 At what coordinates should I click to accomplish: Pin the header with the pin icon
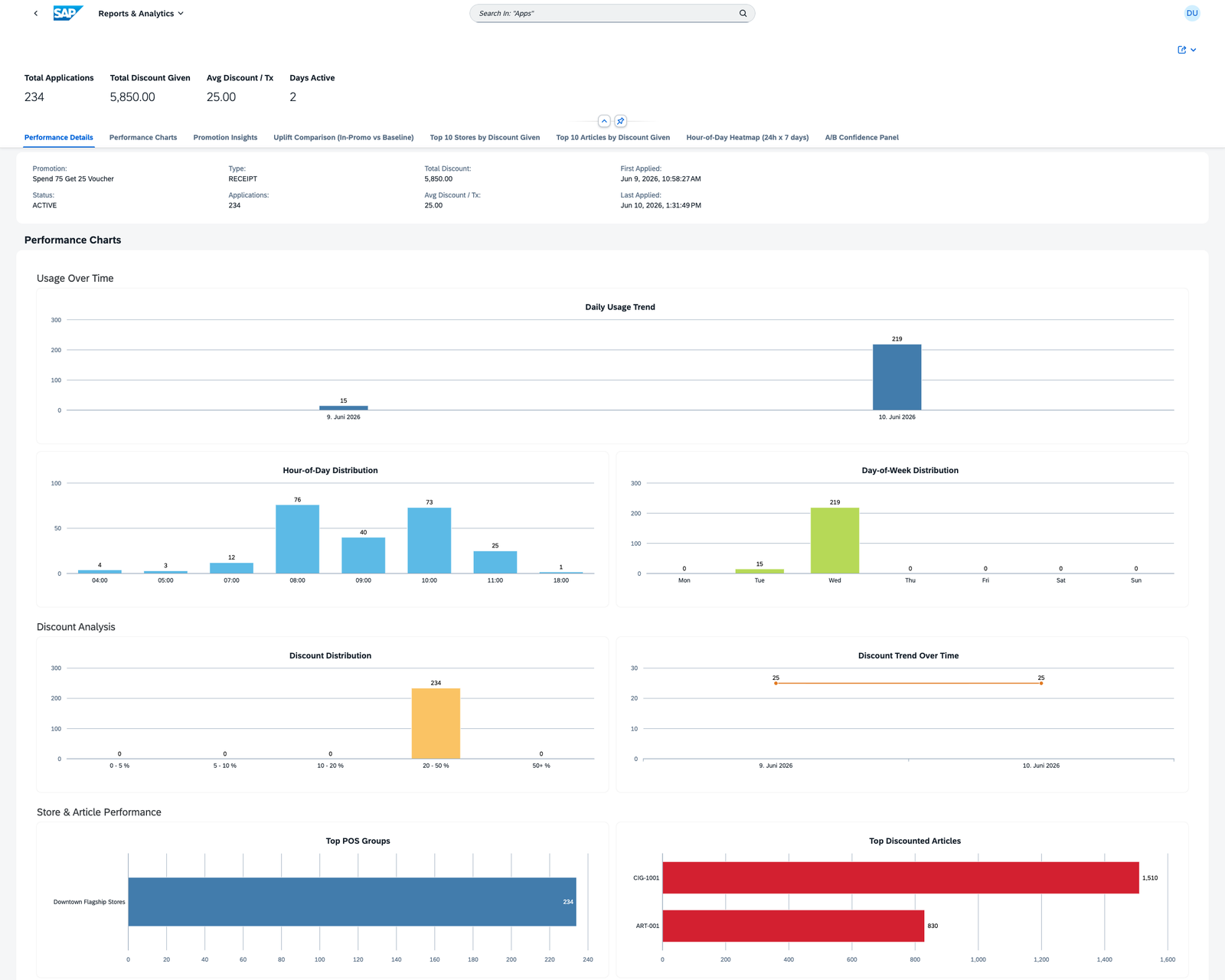(621, 121)
